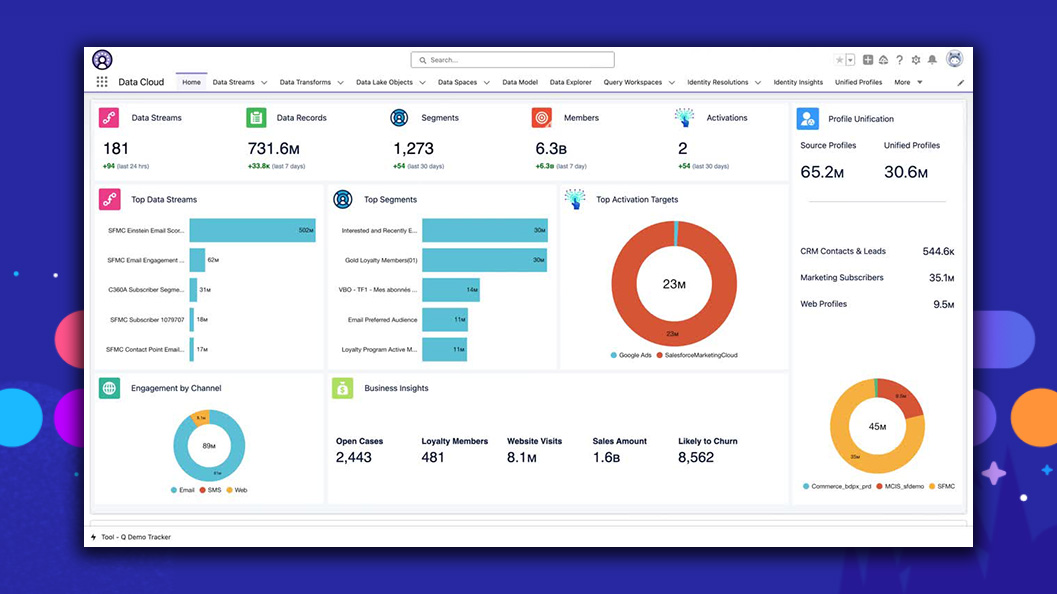Open the More navigation dropdown
The image size is (1057, 594).
908,82
